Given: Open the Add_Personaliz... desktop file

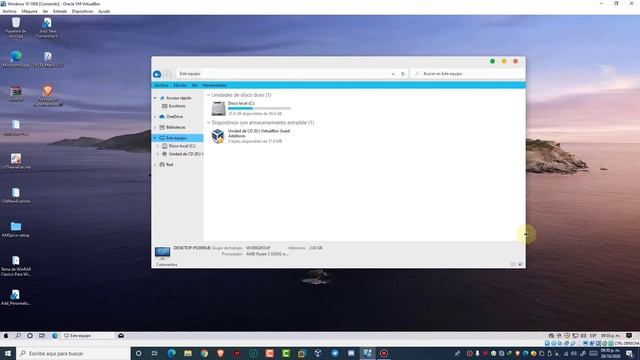Looking at the screenshot, I should click(x=16, y=298).
